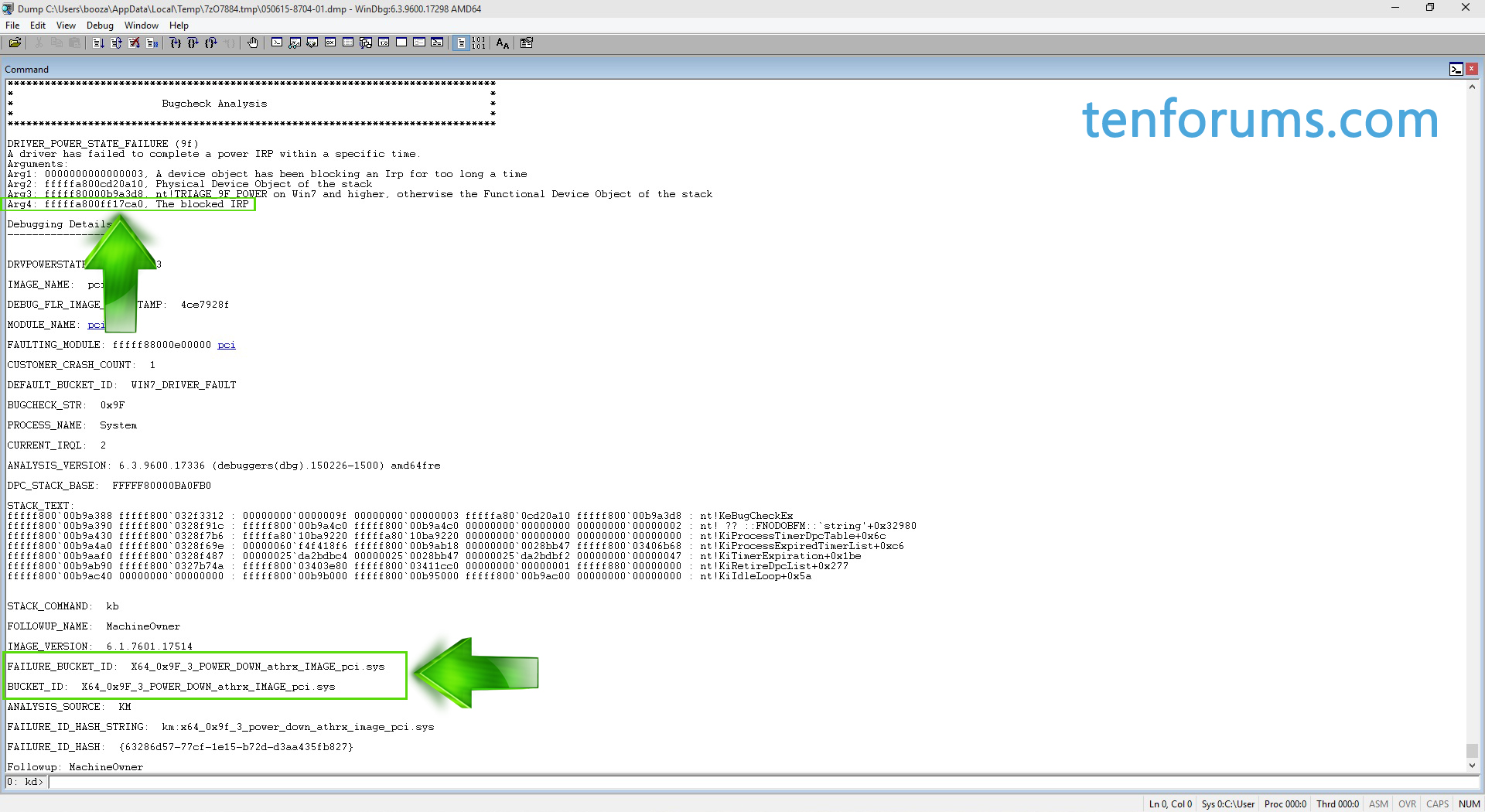The width and height of the screenshot is (1485, 812).
Task: Open the Memory window from the toolbar
Action: click(x=346, y=43)
